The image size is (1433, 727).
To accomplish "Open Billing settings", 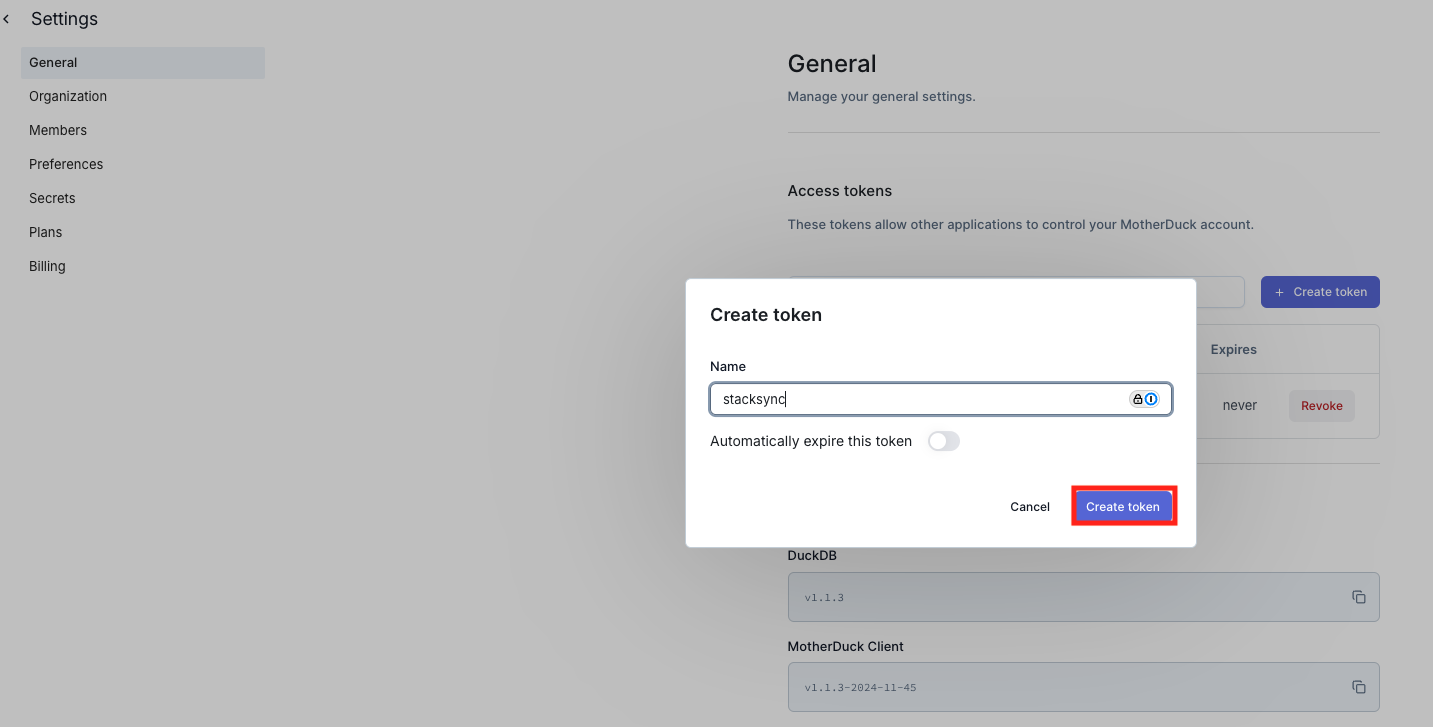I will (x=47, y=266).
